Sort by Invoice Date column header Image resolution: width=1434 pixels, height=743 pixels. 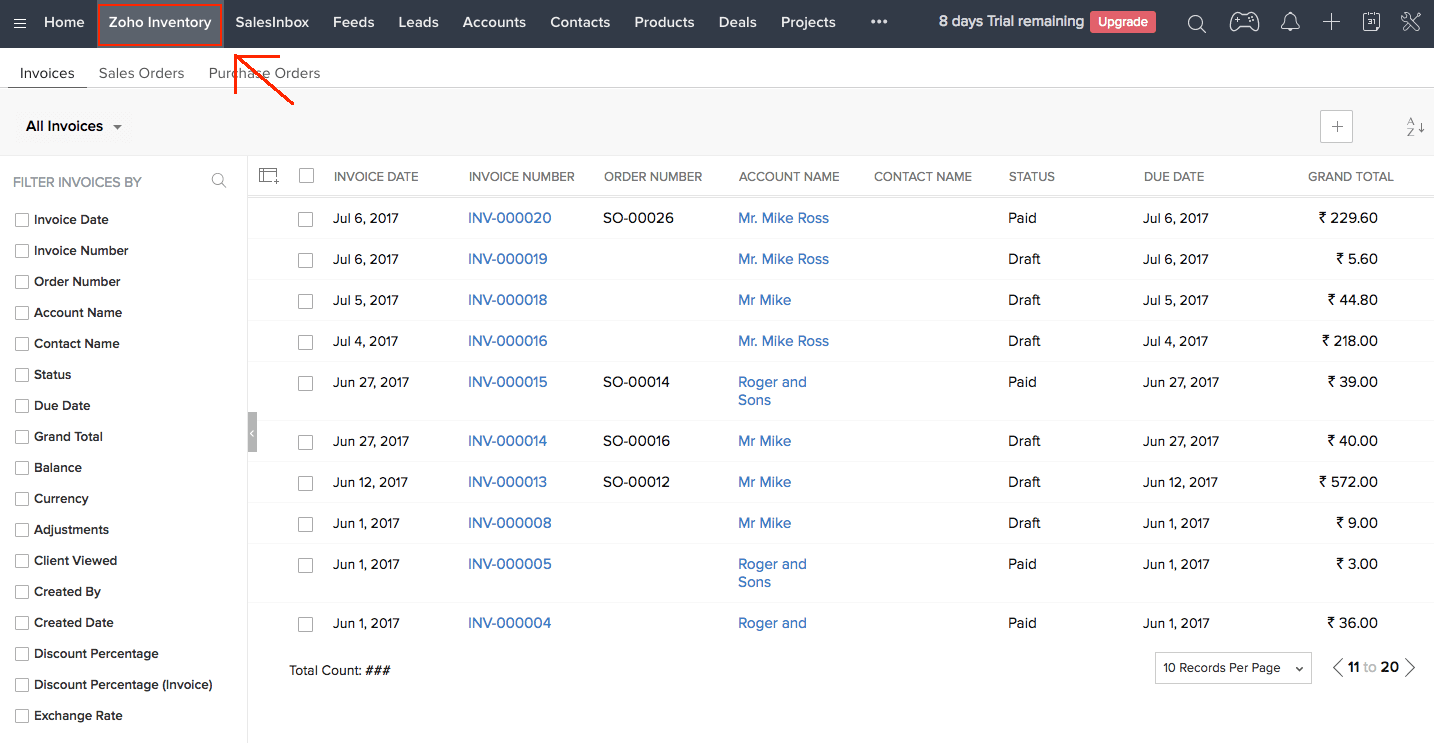tap(376, 177)
